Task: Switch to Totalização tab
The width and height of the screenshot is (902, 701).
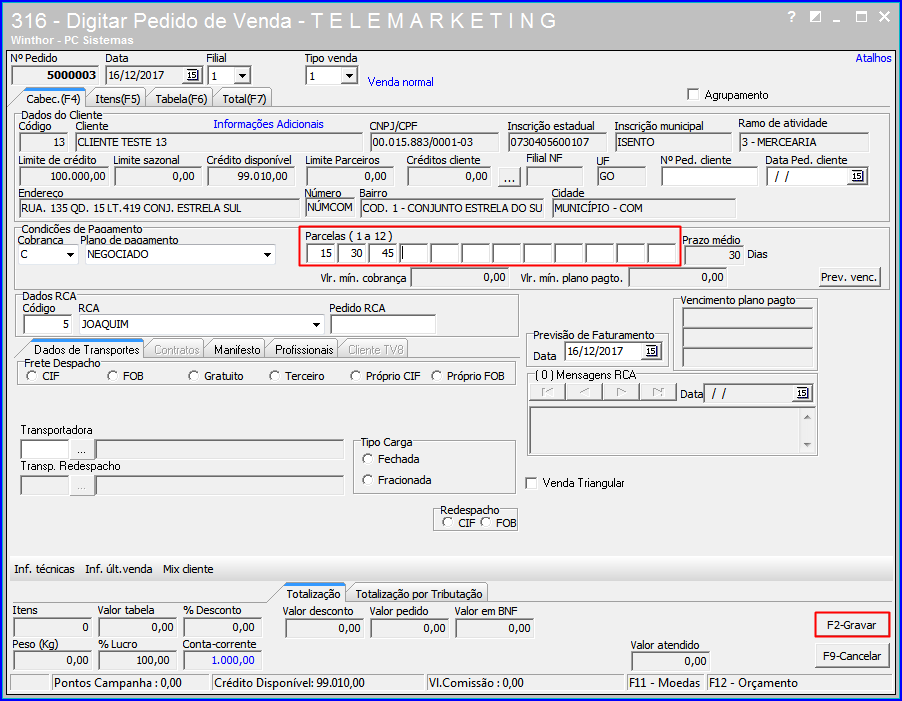Action: click(x=314, y=593)
